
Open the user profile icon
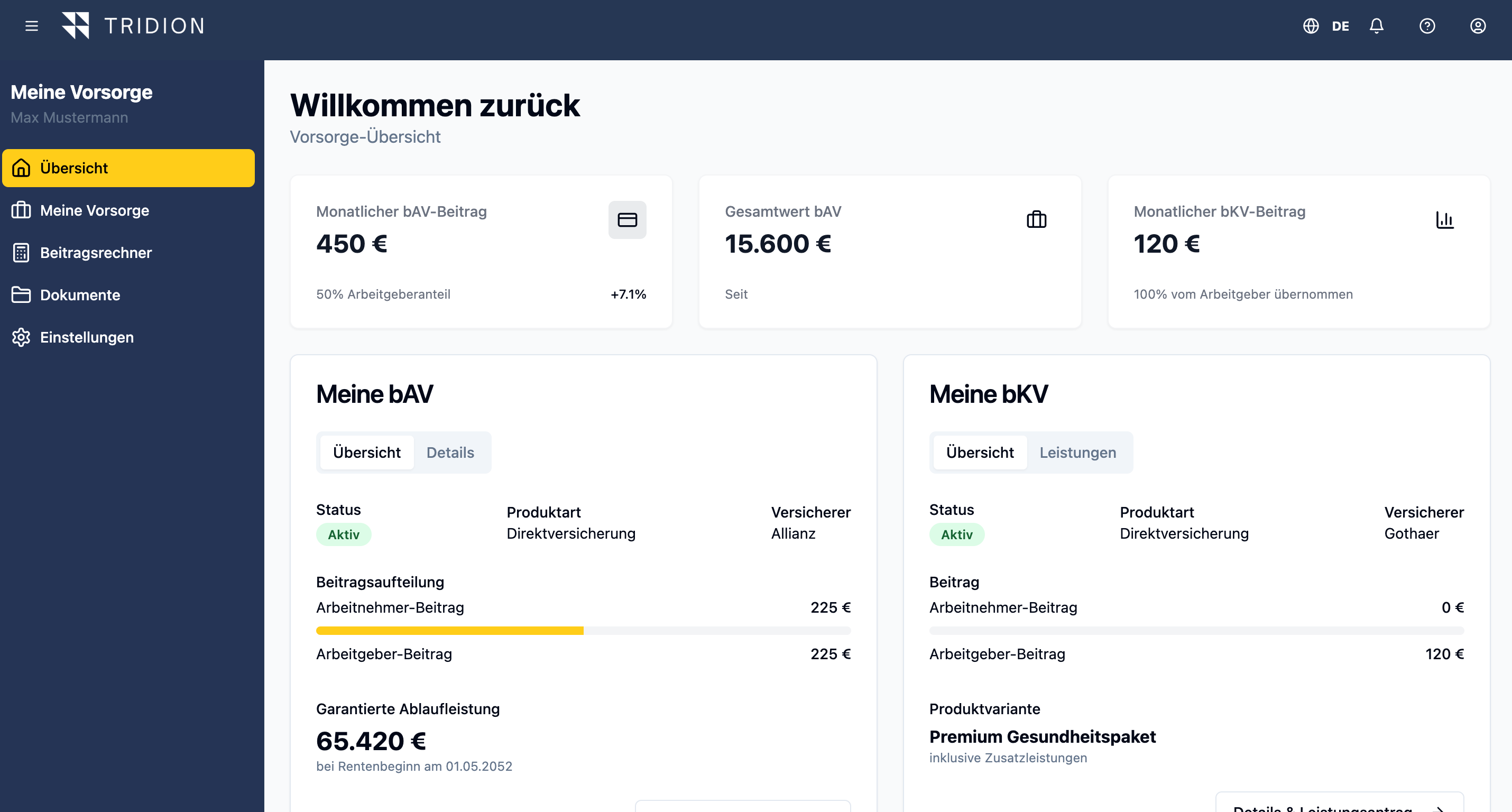pyautogui.click(x=1477, y=26)
